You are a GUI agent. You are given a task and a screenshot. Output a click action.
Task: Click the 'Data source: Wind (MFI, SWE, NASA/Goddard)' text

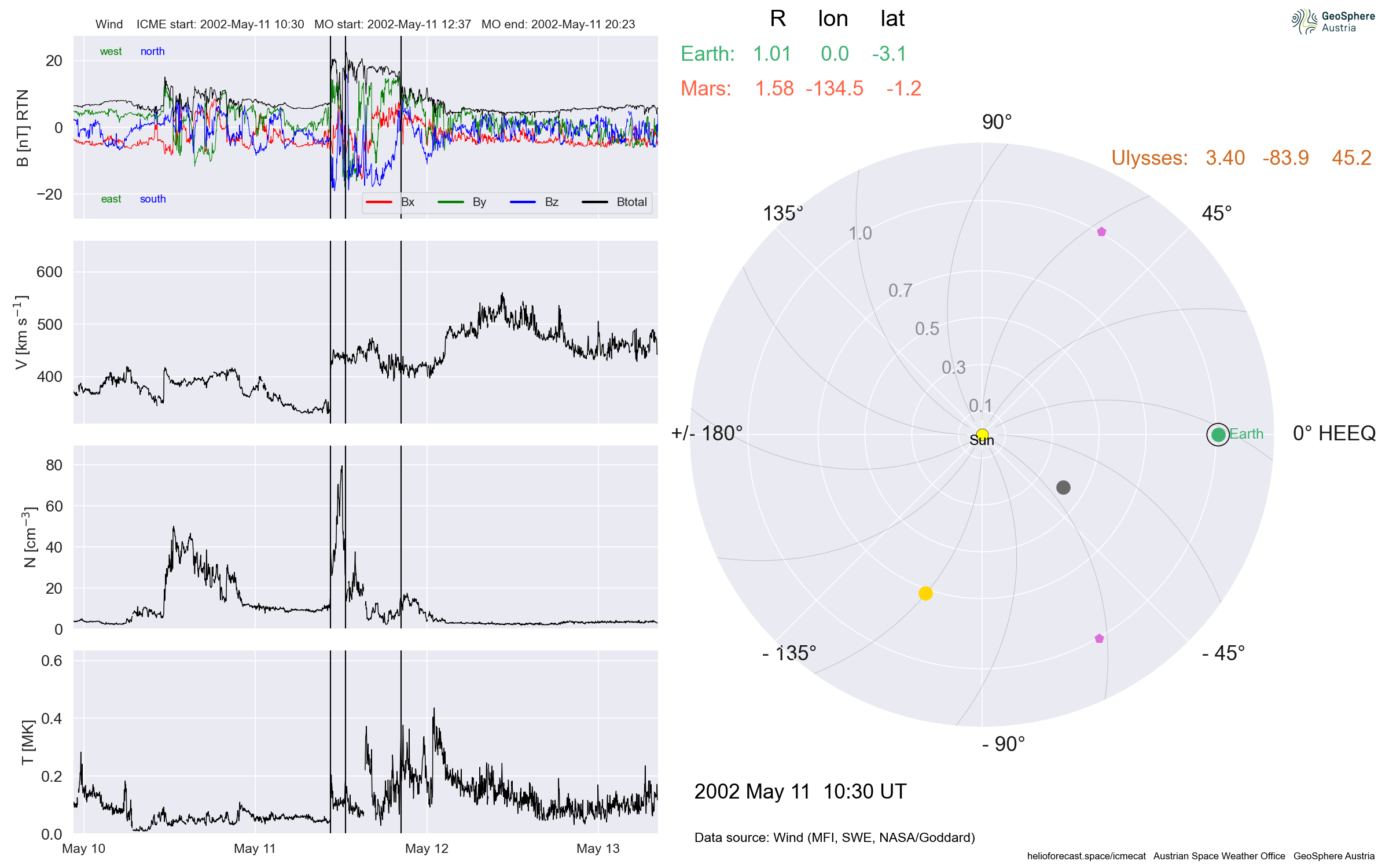pos(835,837)
